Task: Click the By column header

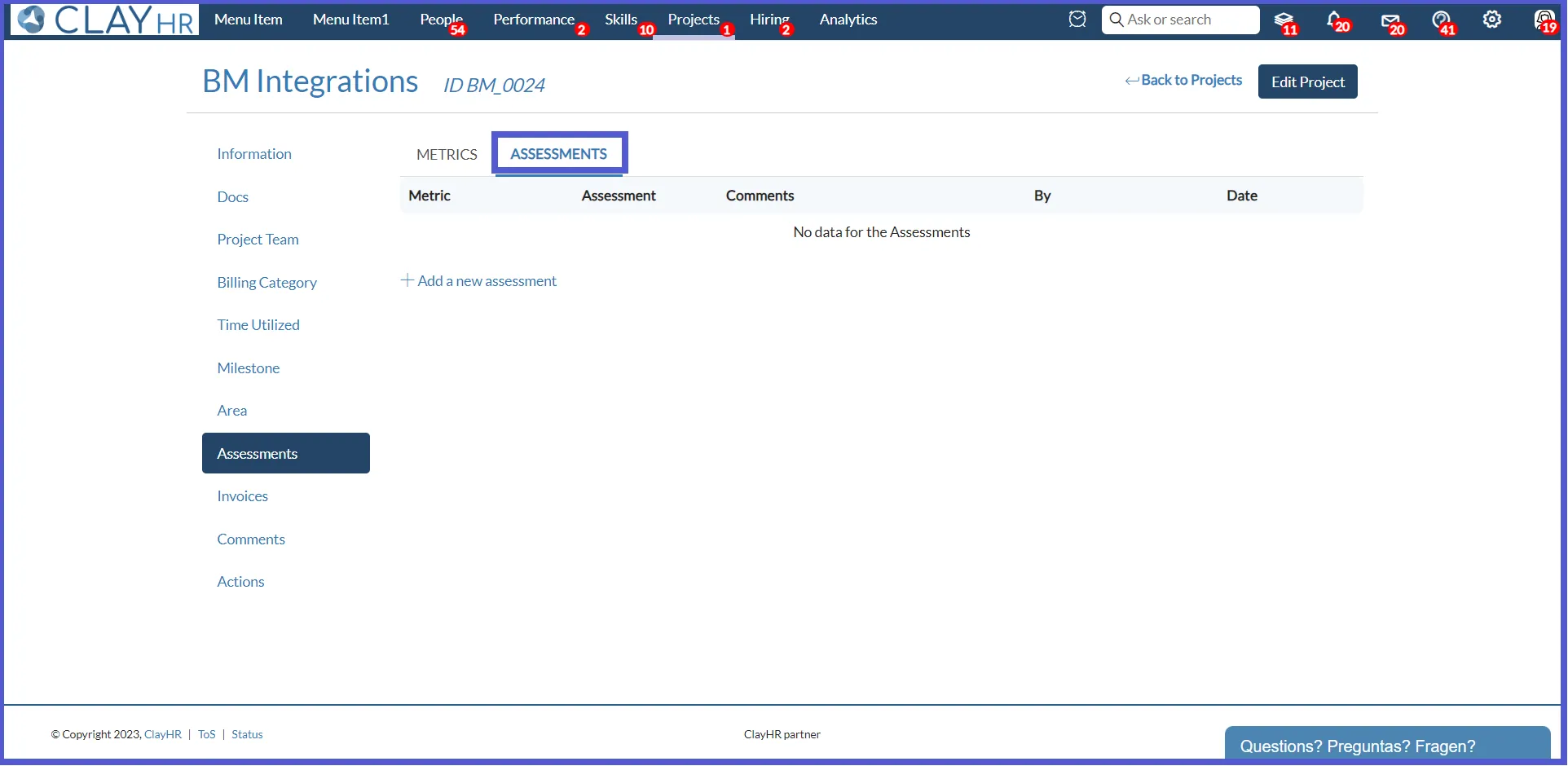Action: coord(1042,196)
